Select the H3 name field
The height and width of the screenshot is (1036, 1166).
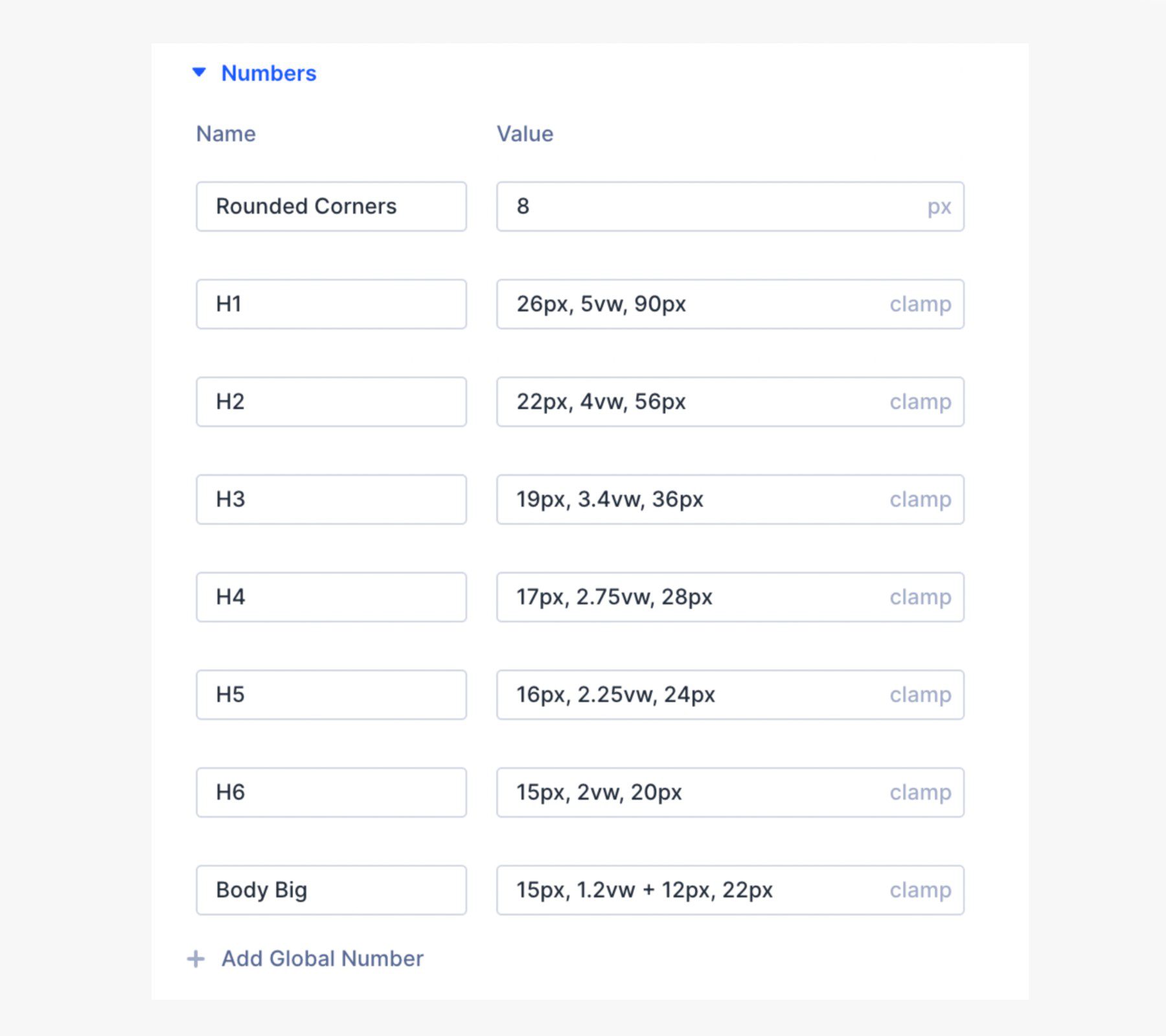point(332,499)
